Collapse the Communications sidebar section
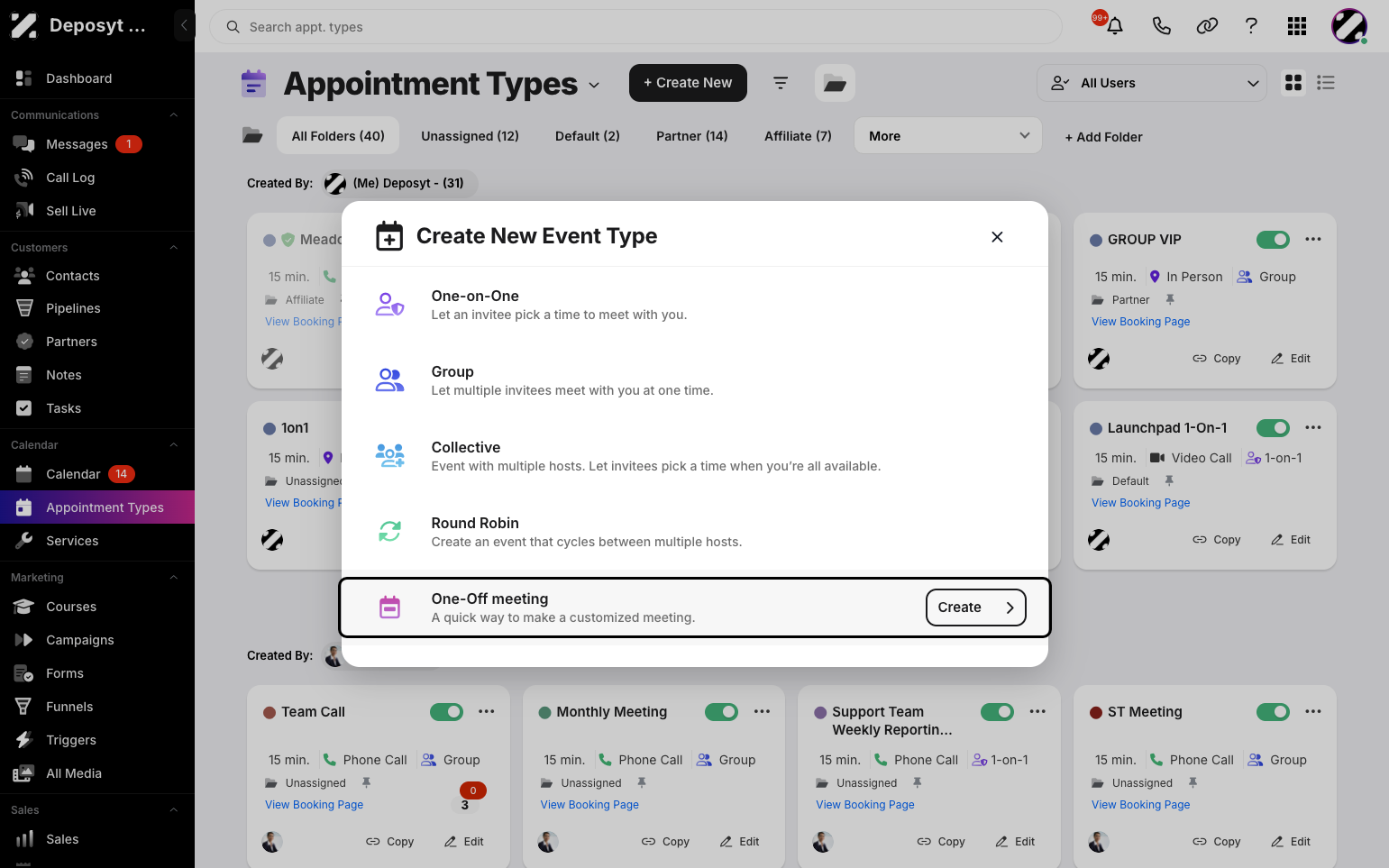The height and width of the screenshot is (868, 1389). point(174,115)
